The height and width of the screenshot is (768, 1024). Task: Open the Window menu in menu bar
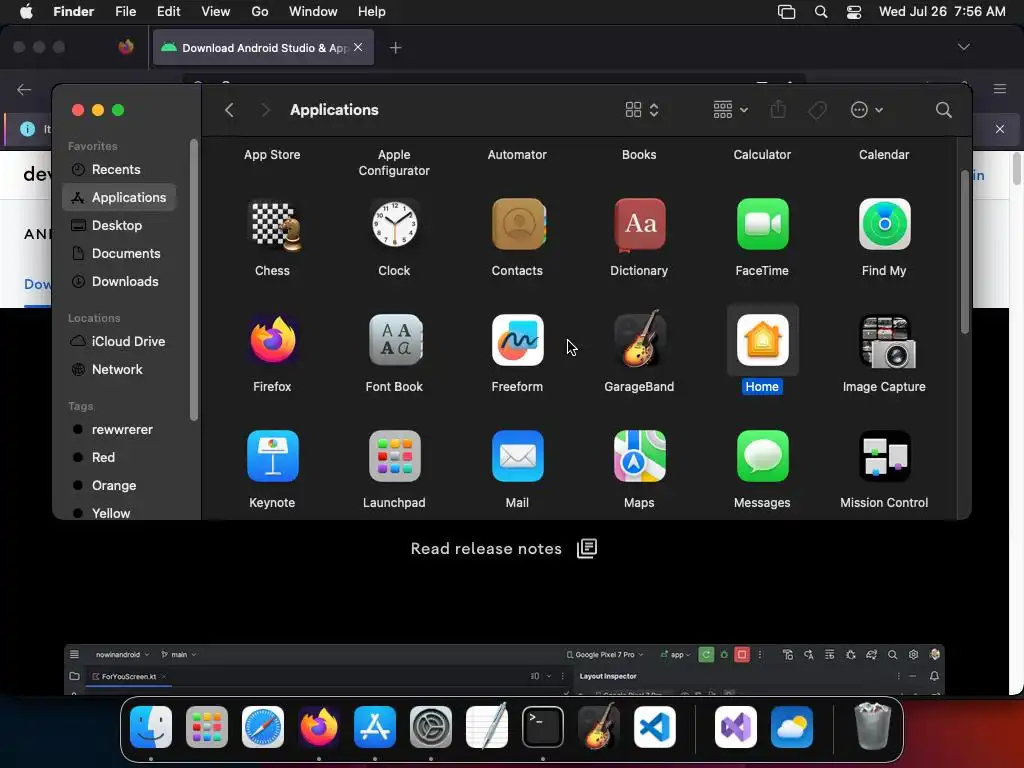pos(313,12)
